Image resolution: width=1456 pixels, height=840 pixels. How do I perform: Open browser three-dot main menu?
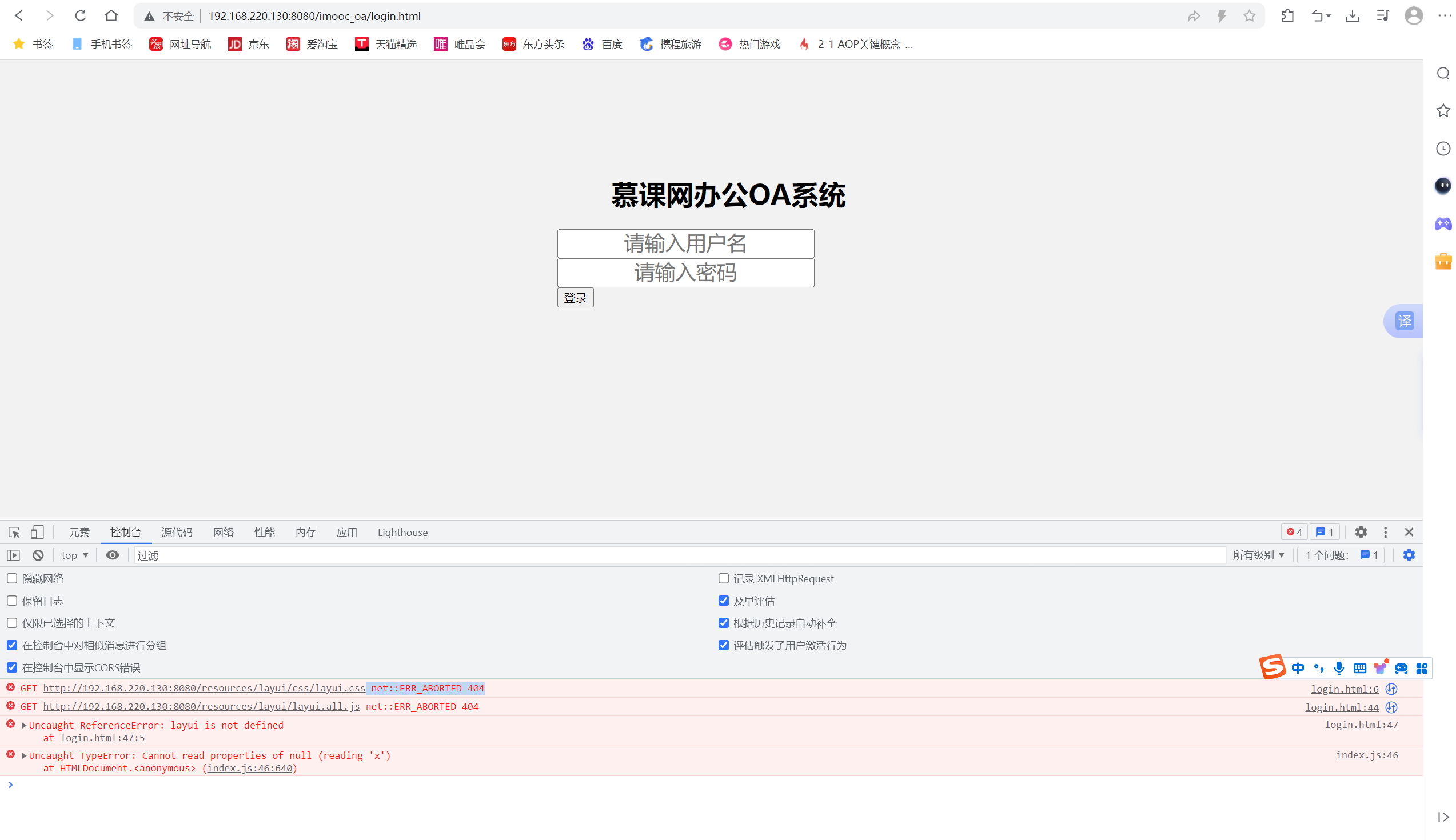(1444, 16)
